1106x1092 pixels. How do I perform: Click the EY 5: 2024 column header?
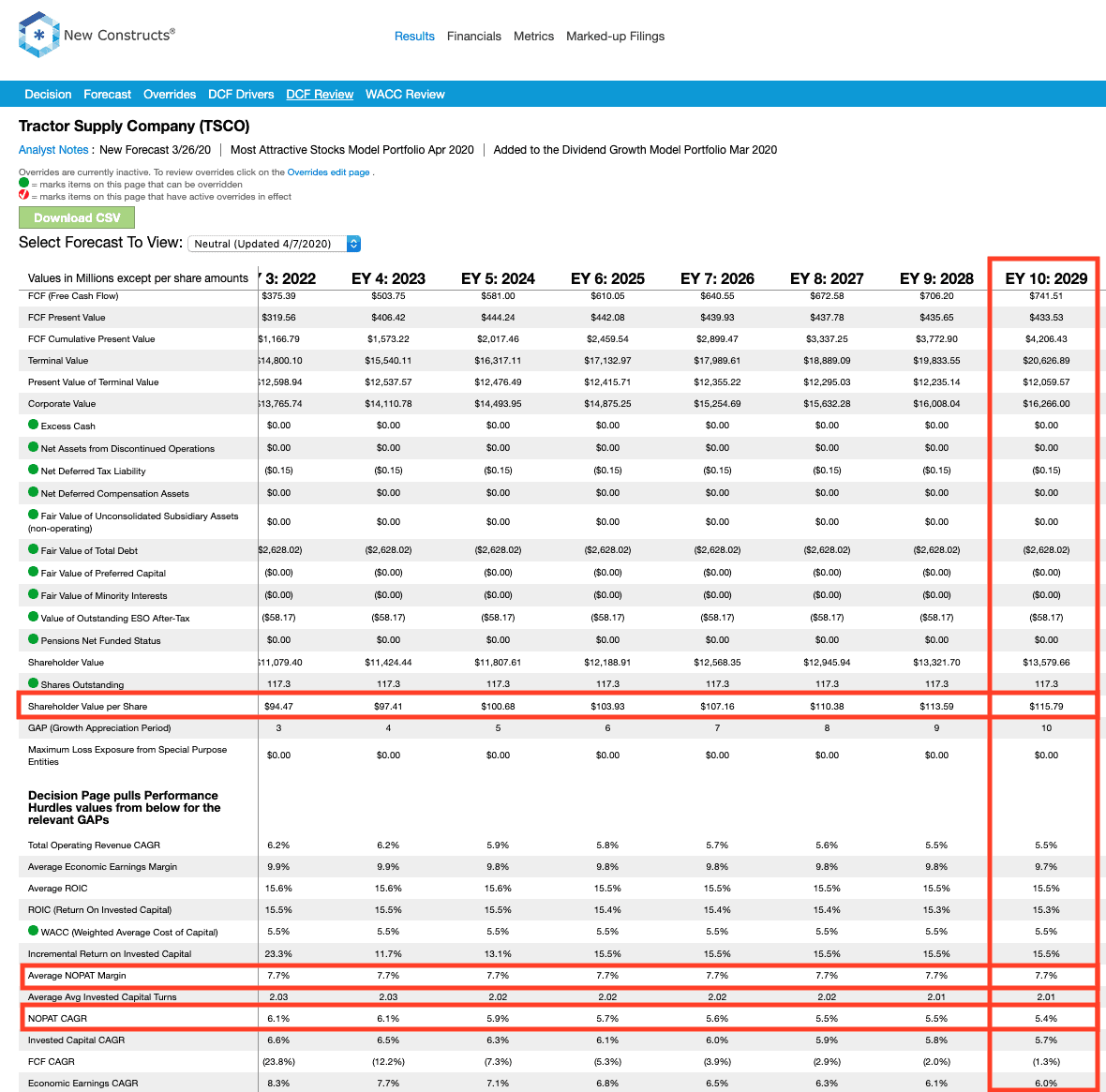click(x=498, y=278)
